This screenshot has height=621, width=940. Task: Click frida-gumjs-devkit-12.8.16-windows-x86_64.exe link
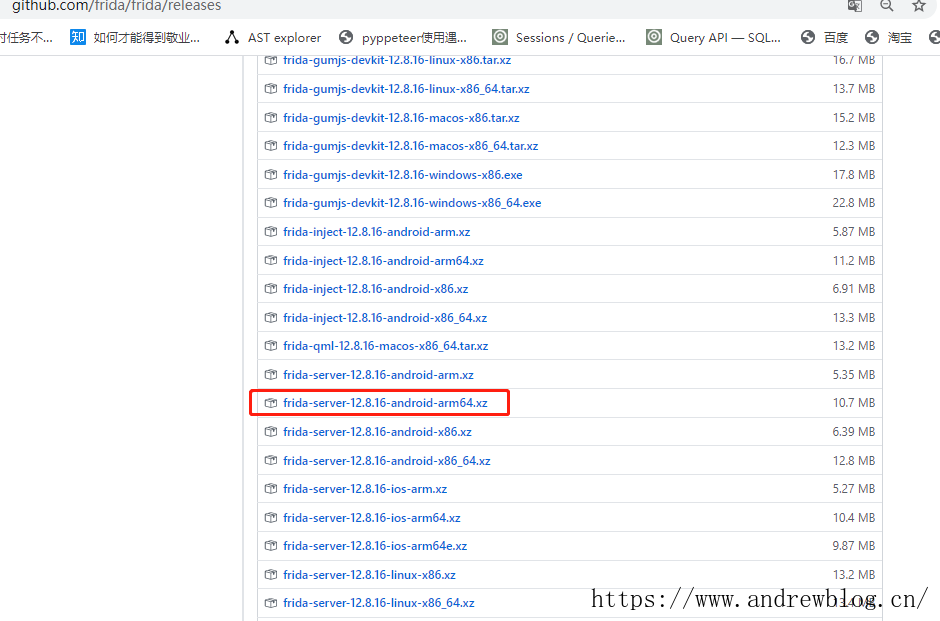[412, 203]
